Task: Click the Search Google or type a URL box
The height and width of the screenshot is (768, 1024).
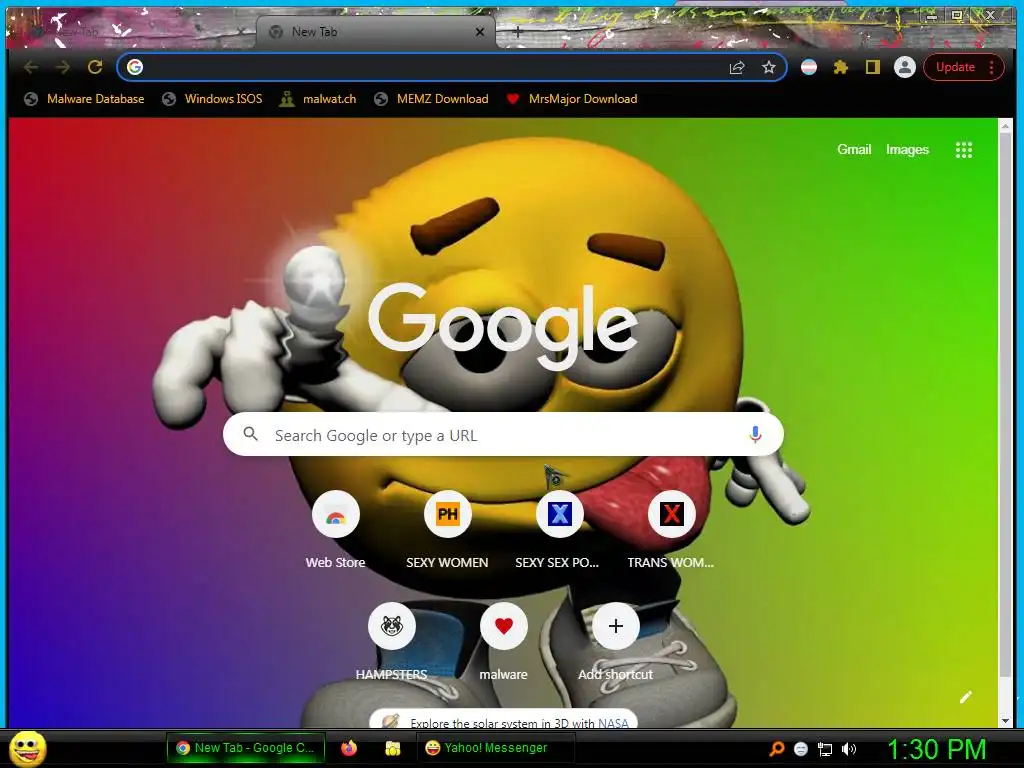Action: pyautogui.click(x=504, y=434)
